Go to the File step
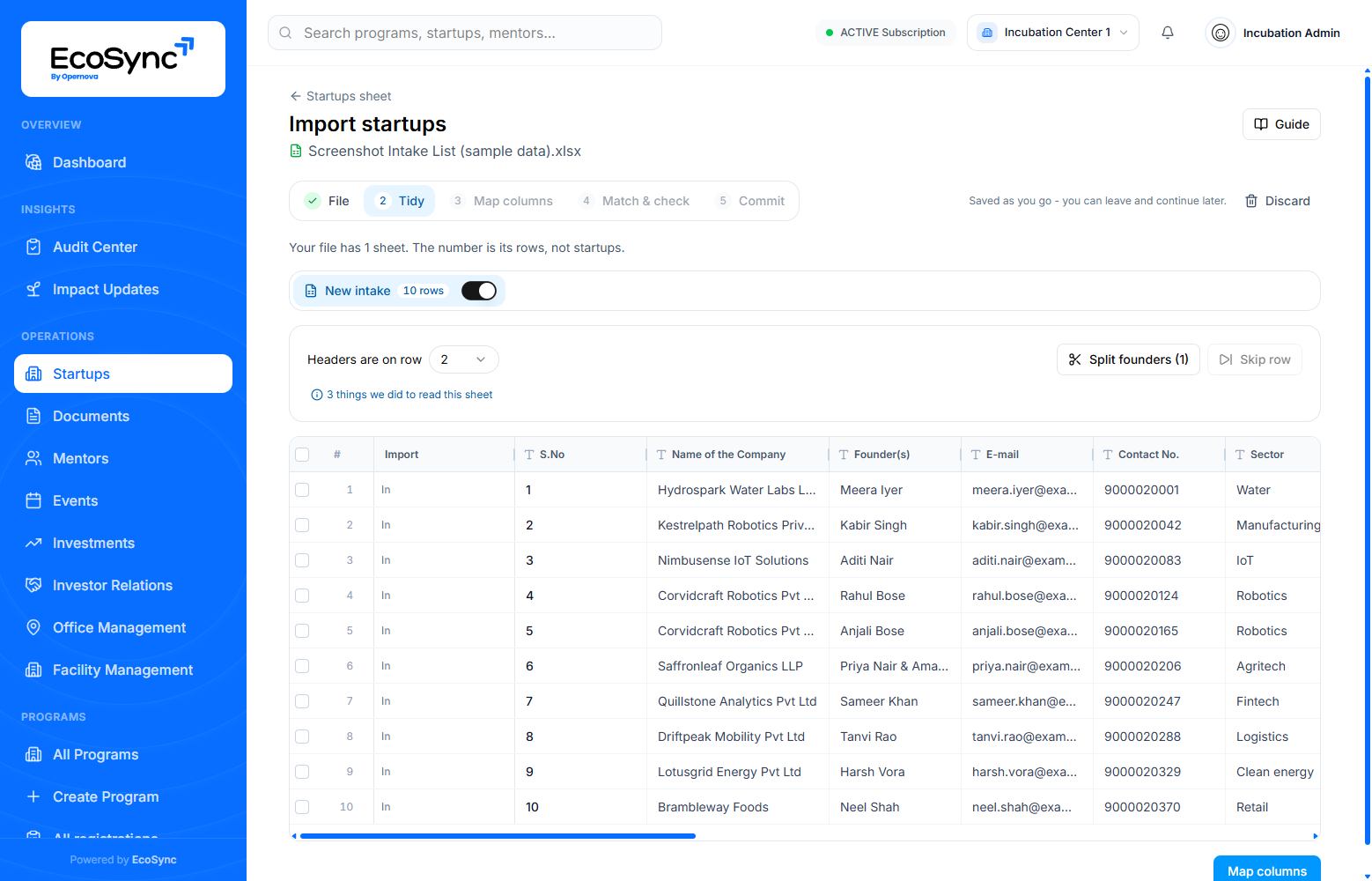The image size is (1372, 881). (328, 201)
